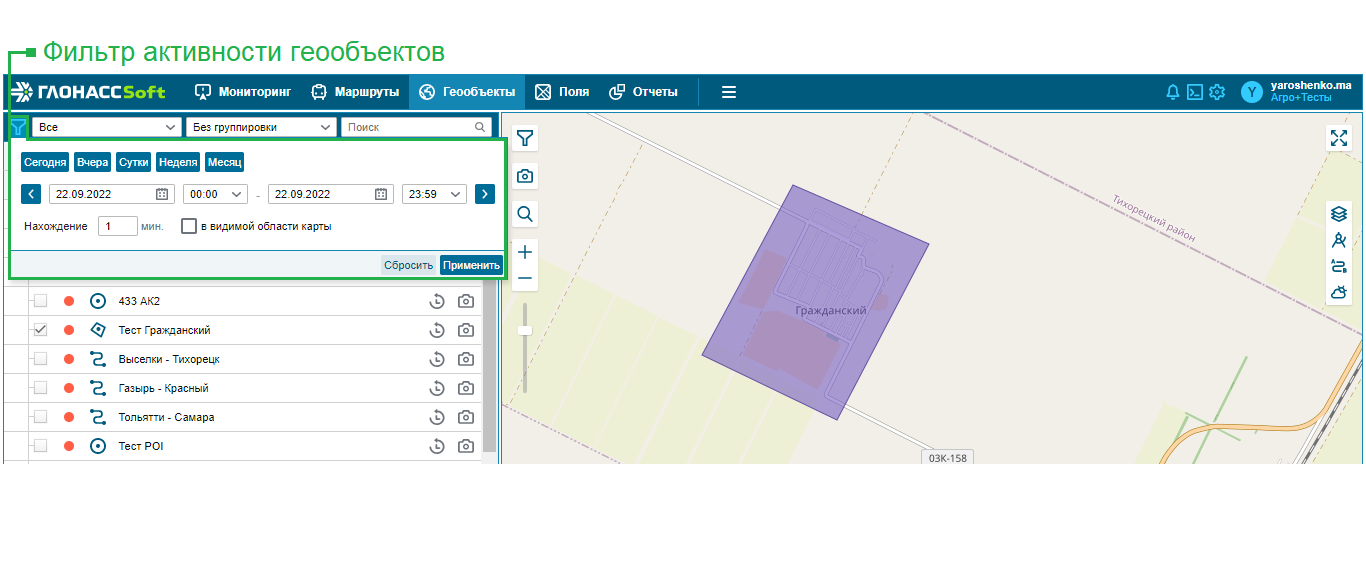
Task: Take map screenshot with camera icon
Action: click(524, 176)
